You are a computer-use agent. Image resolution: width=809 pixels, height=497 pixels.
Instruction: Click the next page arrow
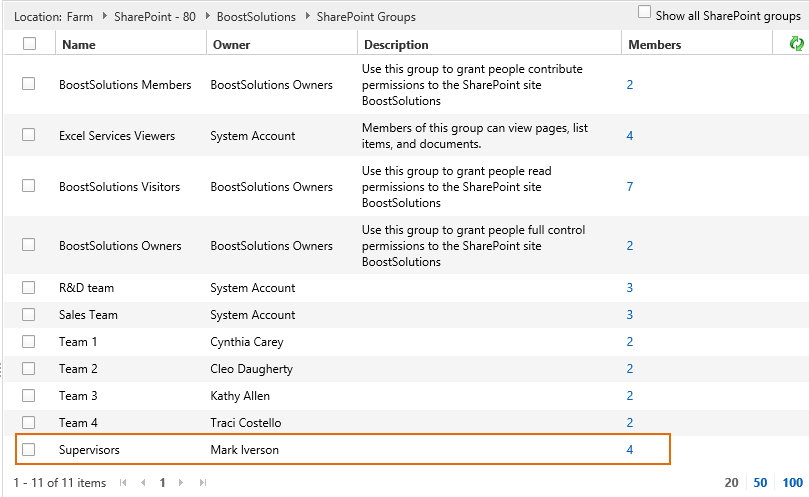(182, 483)
